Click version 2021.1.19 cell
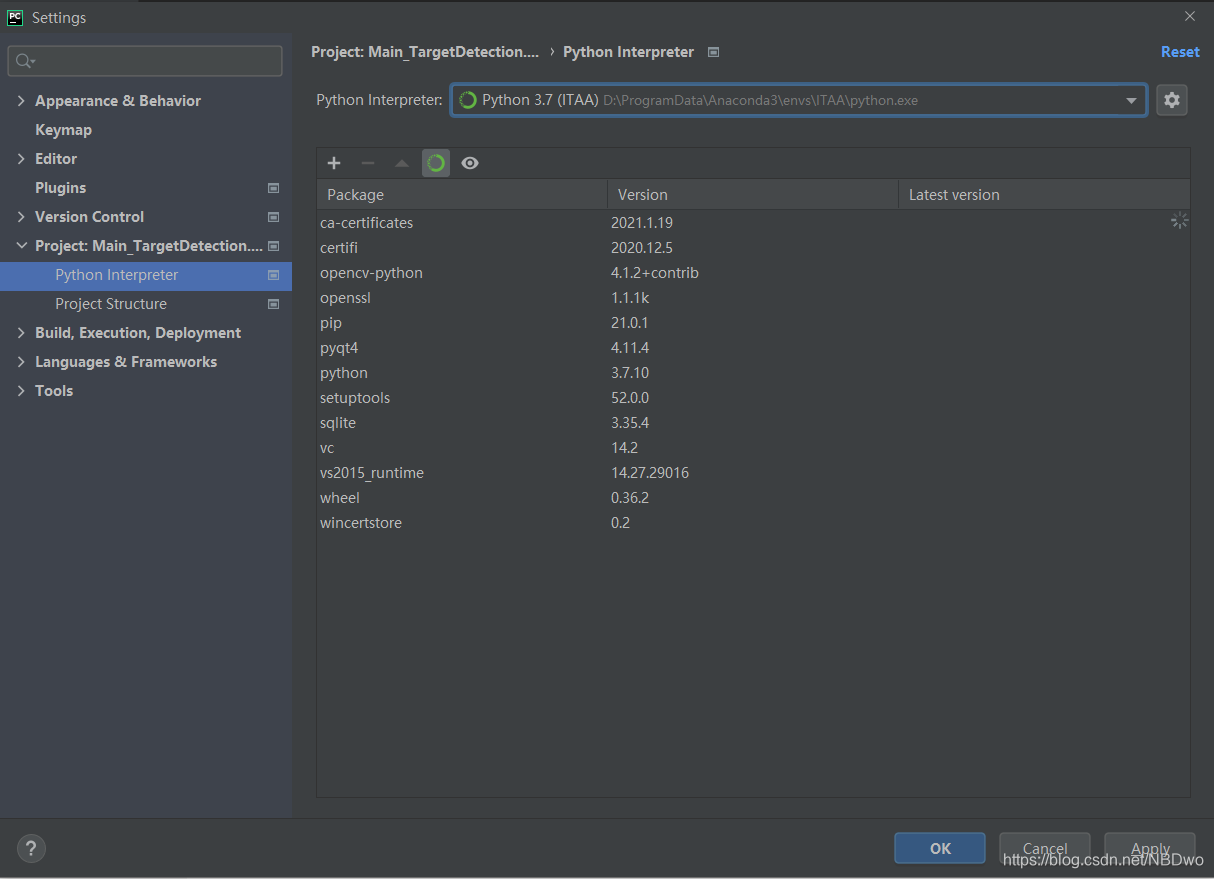 coord(642,223)
